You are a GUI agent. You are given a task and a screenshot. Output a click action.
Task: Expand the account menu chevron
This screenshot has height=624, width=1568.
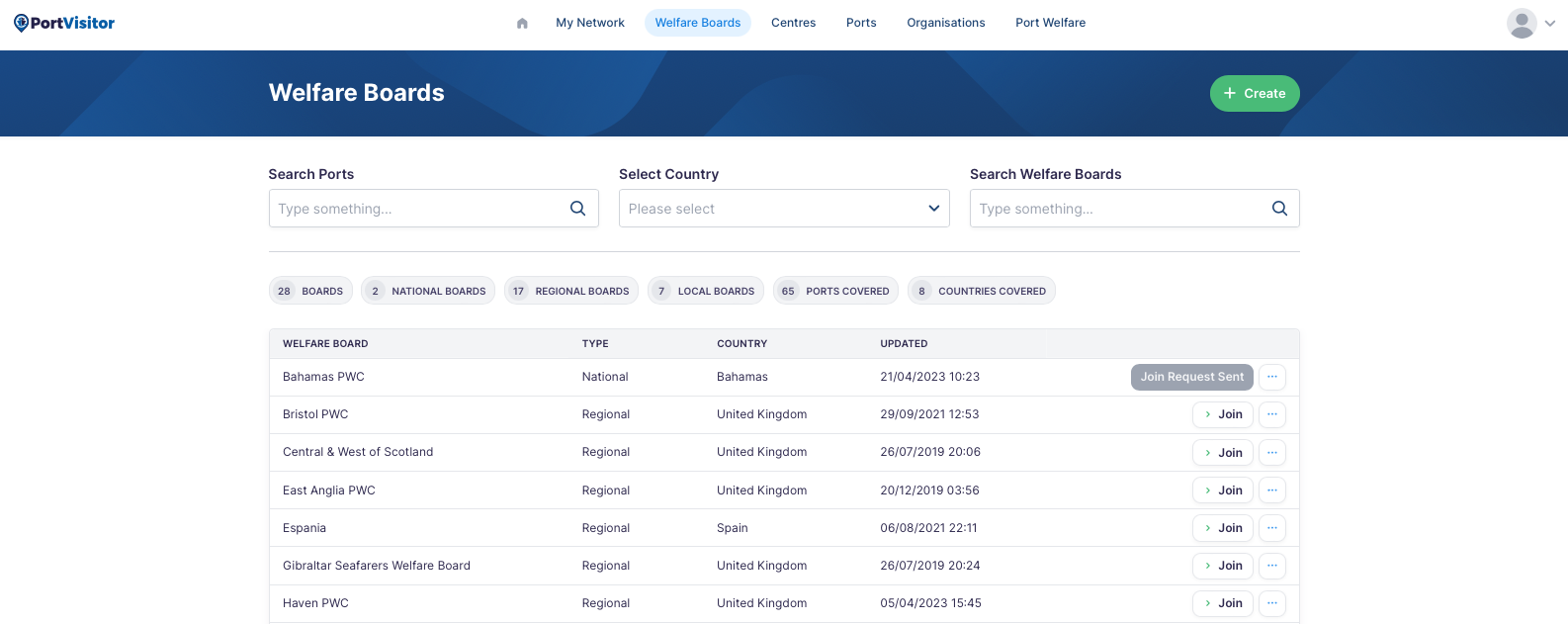(1550, 23)
